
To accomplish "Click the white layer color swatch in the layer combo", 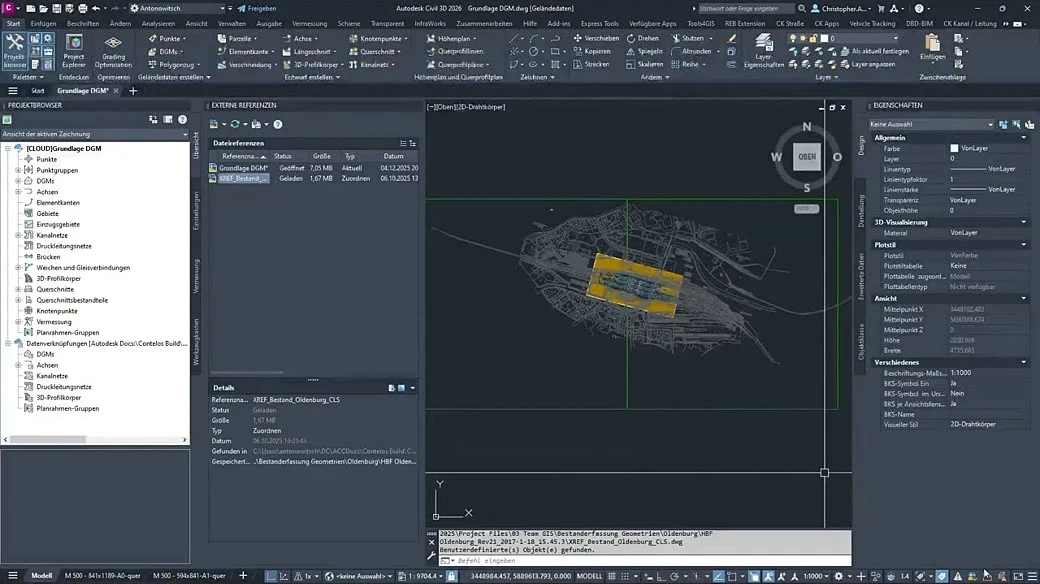I will (823, 38).
